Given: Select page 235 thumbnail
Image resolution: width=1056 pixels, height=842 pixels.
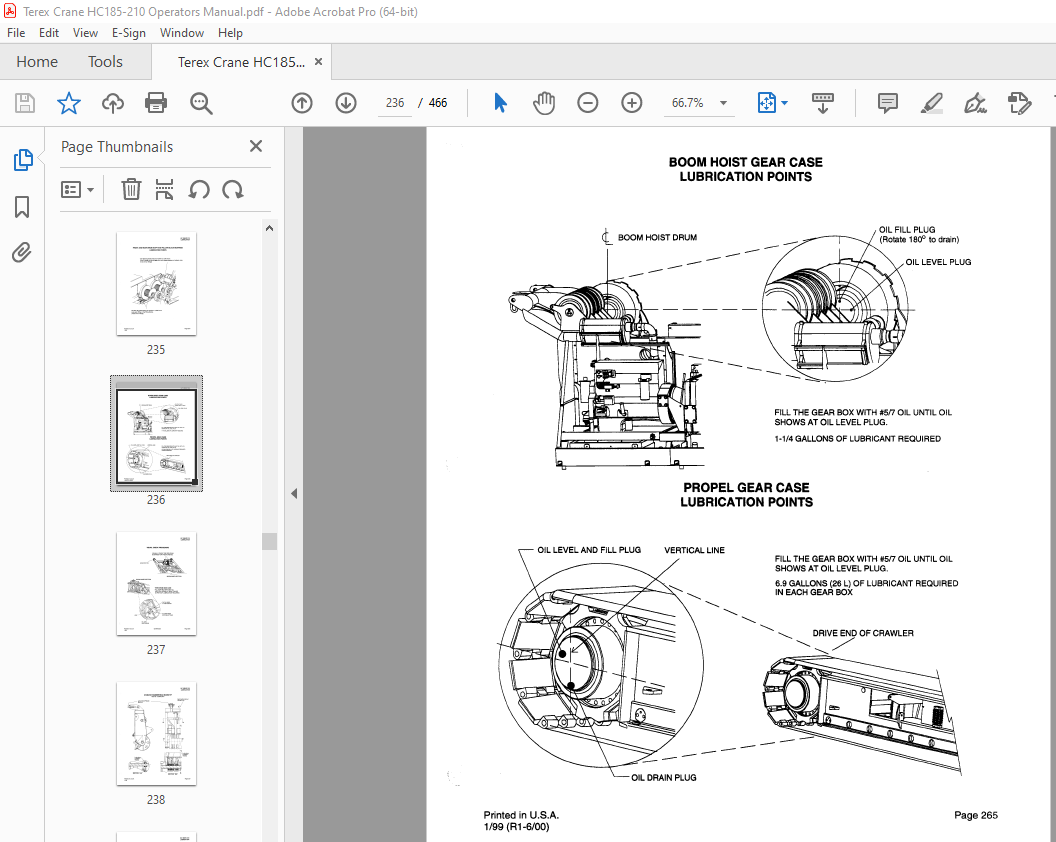Looking at the screenshot, I should tap(156, 284).
